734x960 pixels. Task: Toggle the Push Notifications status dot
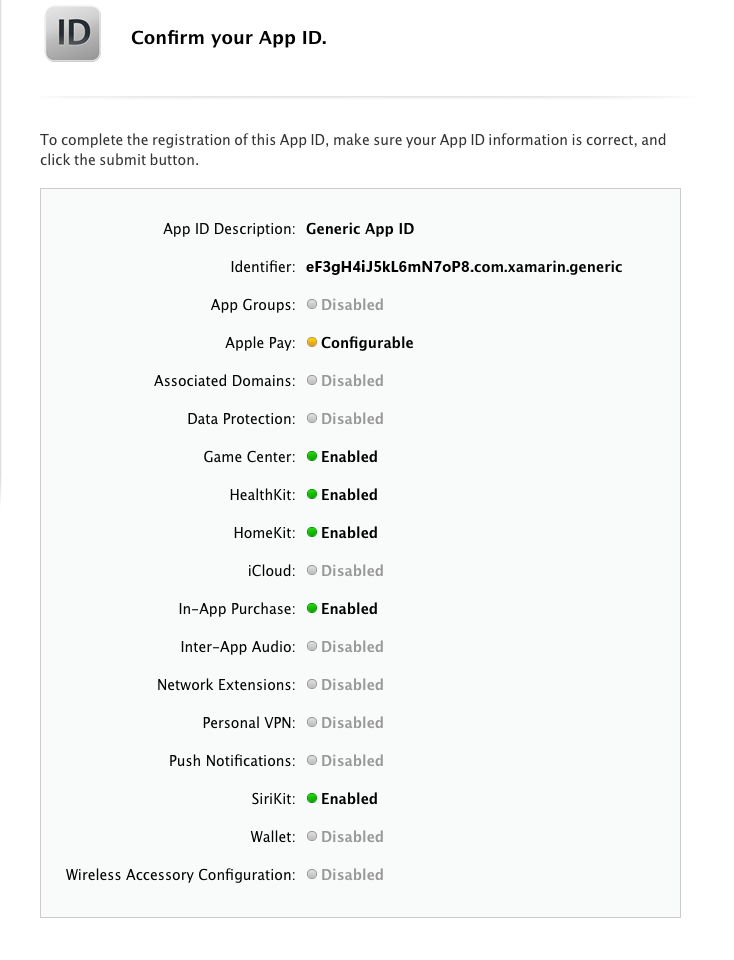(x=312, y=761)
